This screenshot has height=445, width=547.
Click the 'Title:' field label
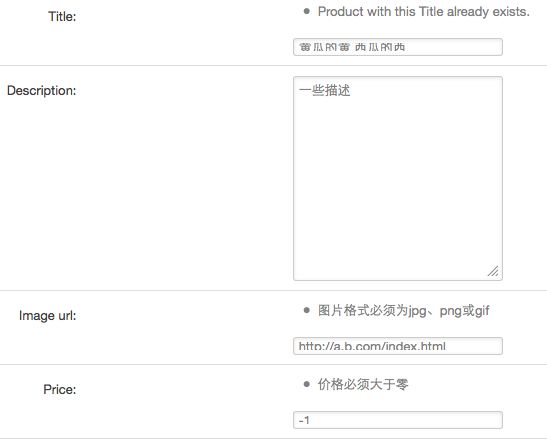coord(62,16)
